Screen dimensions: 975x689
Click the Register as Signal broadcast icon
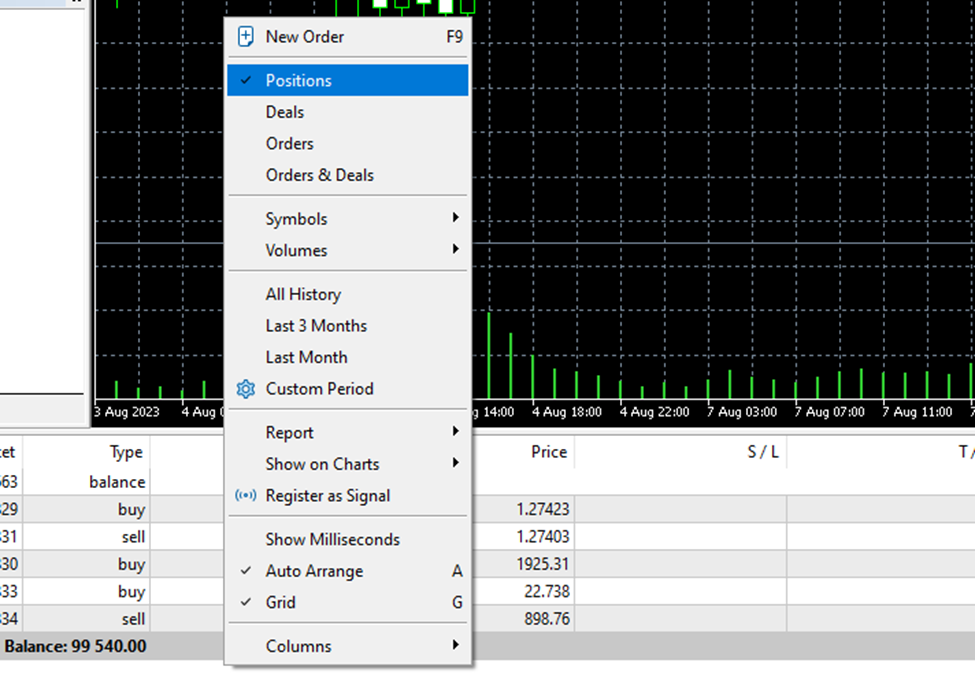[x=246, y=496]
